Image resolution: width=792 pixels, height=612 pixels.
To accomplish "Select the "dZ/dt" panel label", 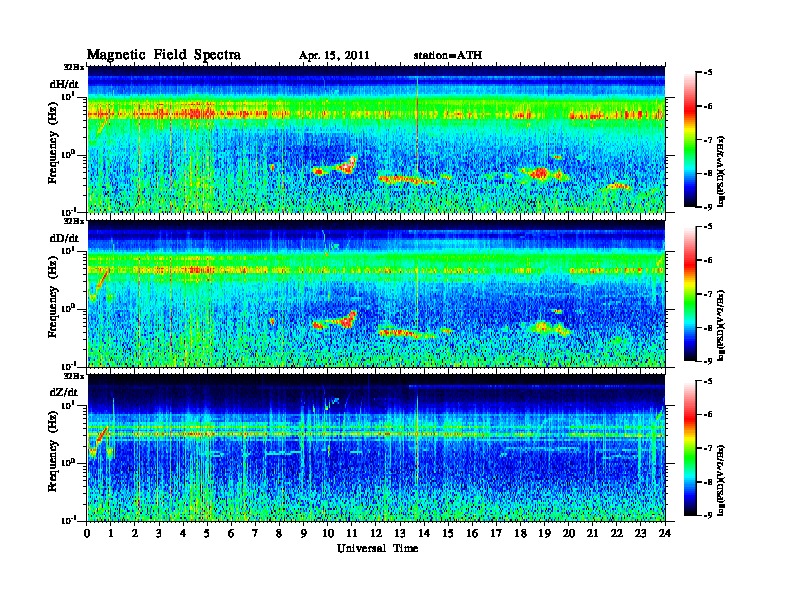I will pos(64,392).
